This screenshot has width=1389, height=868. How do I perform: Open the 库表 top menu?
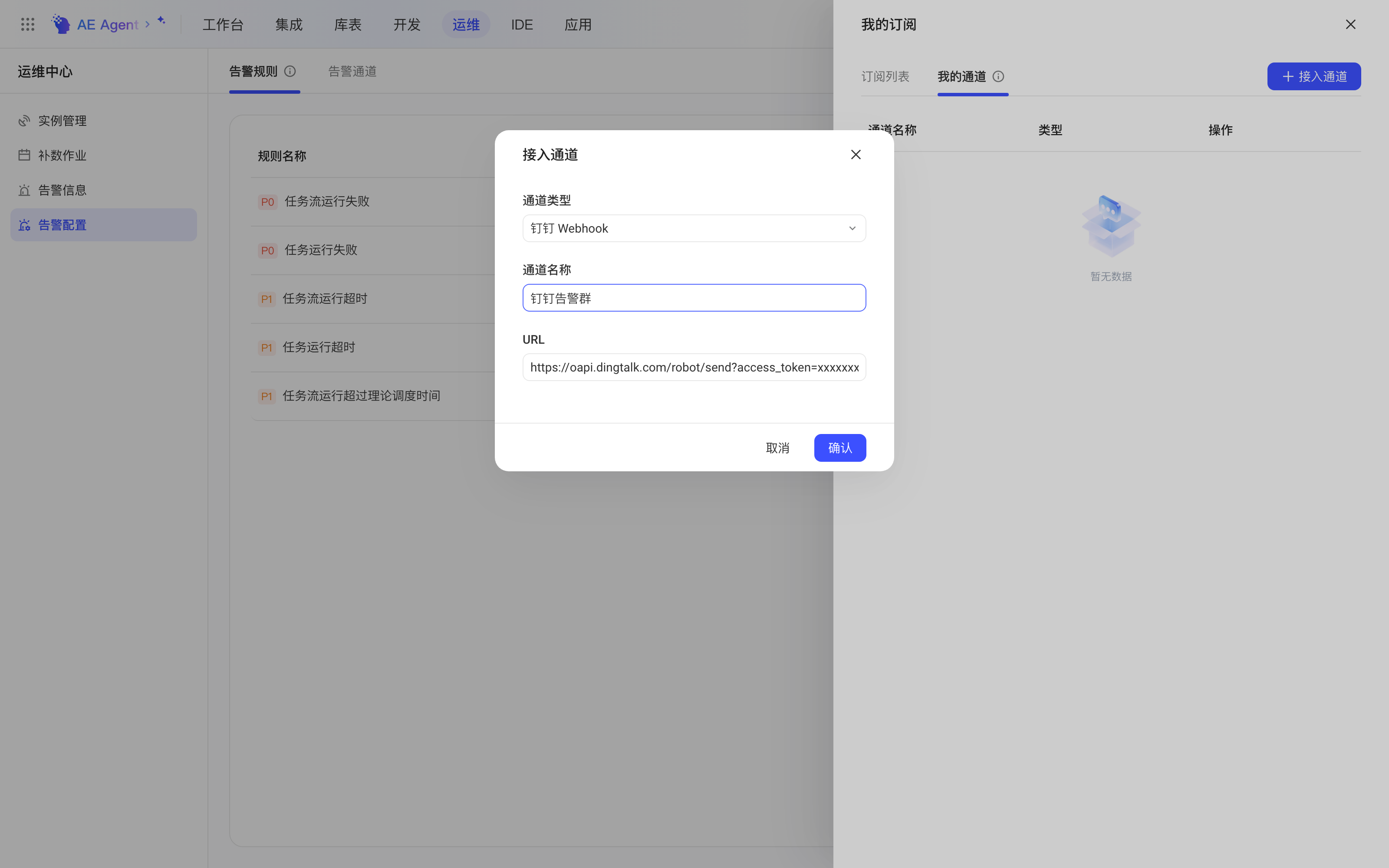[348, 24]
